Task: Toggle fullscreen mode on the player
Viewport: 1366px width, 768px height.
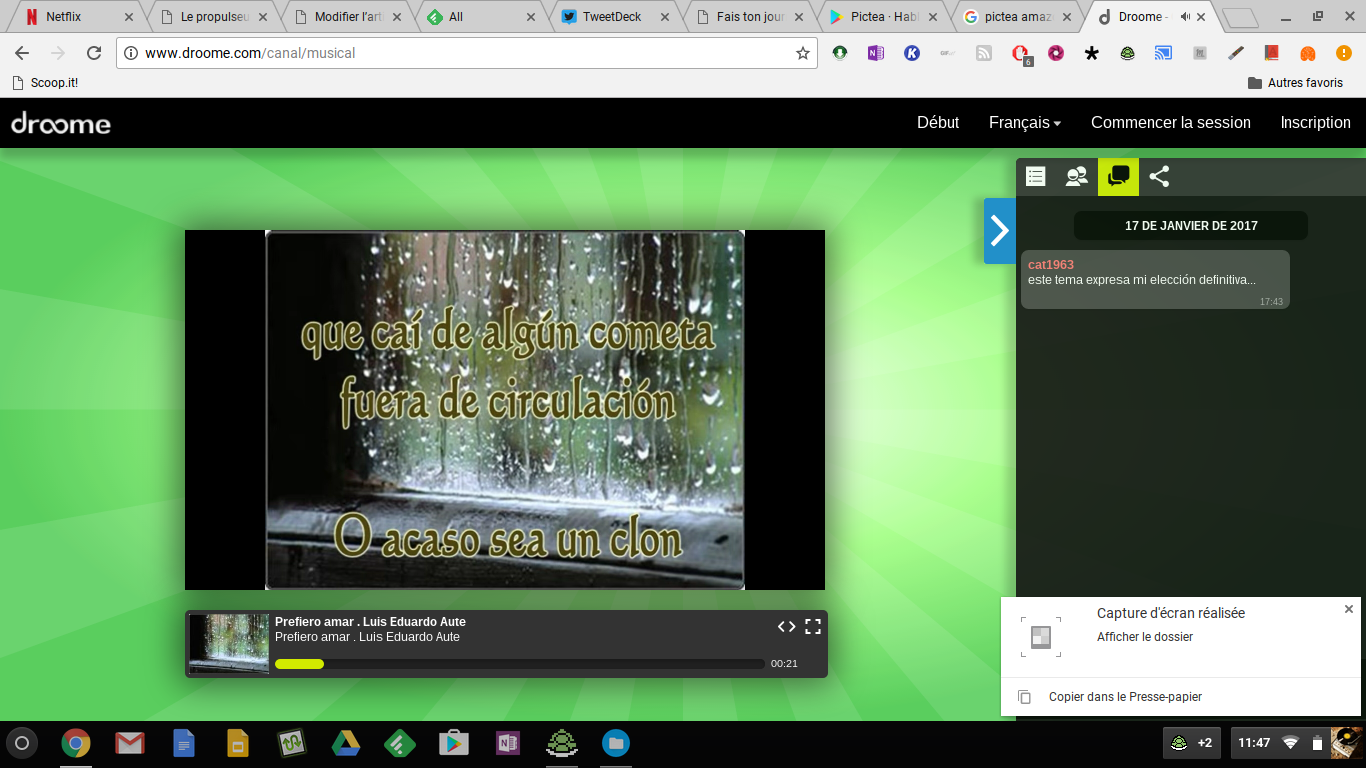Action: (x=813, y=626)
